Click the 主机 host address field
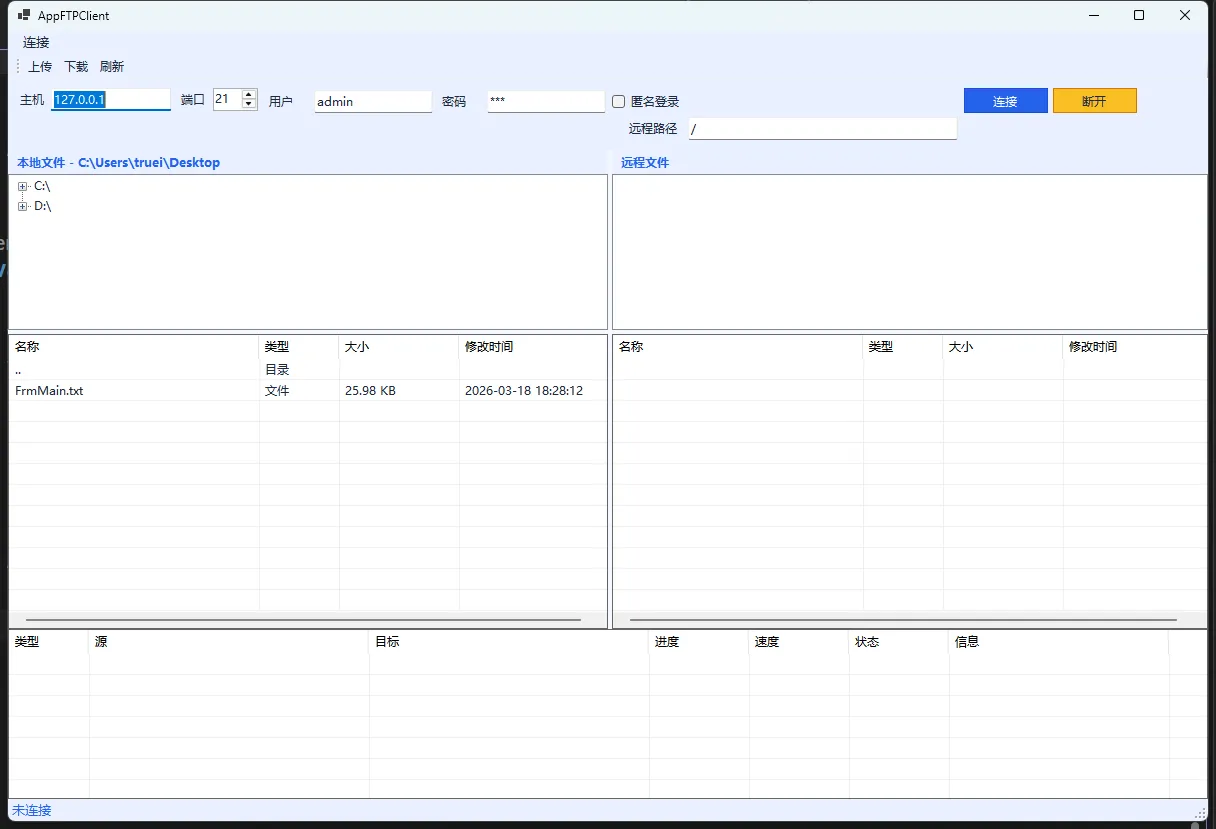The image size is (1216, 829). pos(111,100)
